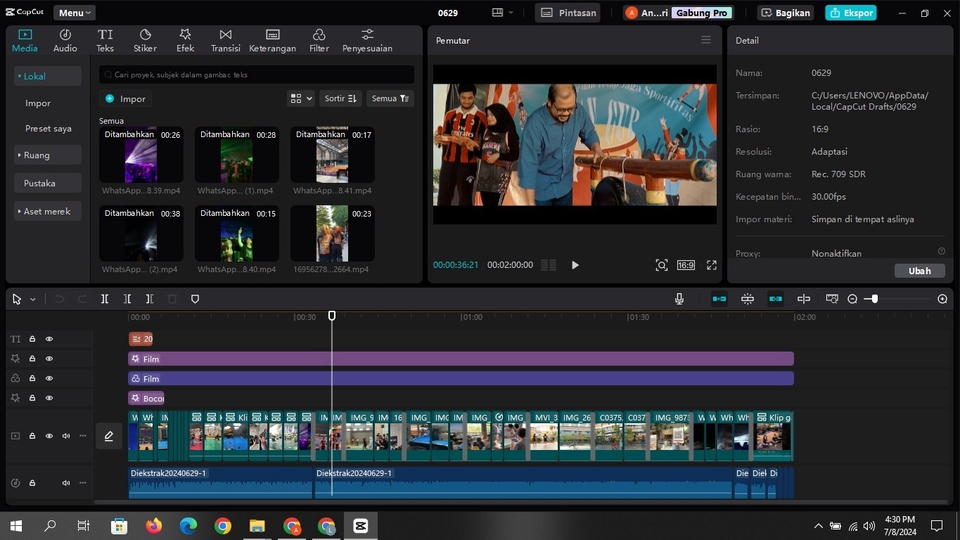
Task: Open the Keterangan captions tab
Action: click(x=272, y=40)
